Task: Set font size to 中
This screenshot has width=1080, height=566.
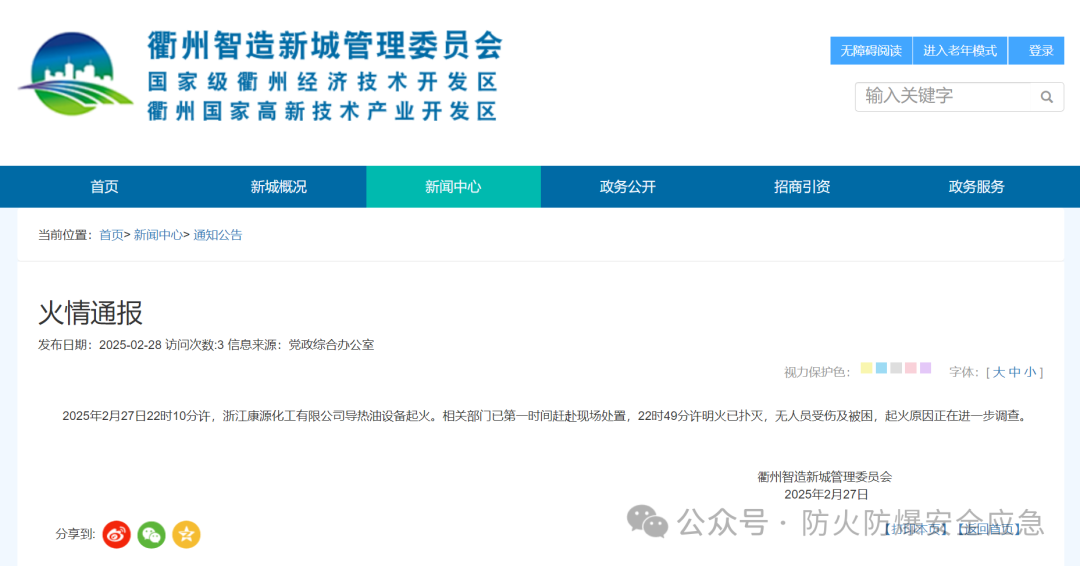Action: (1015, 373)
